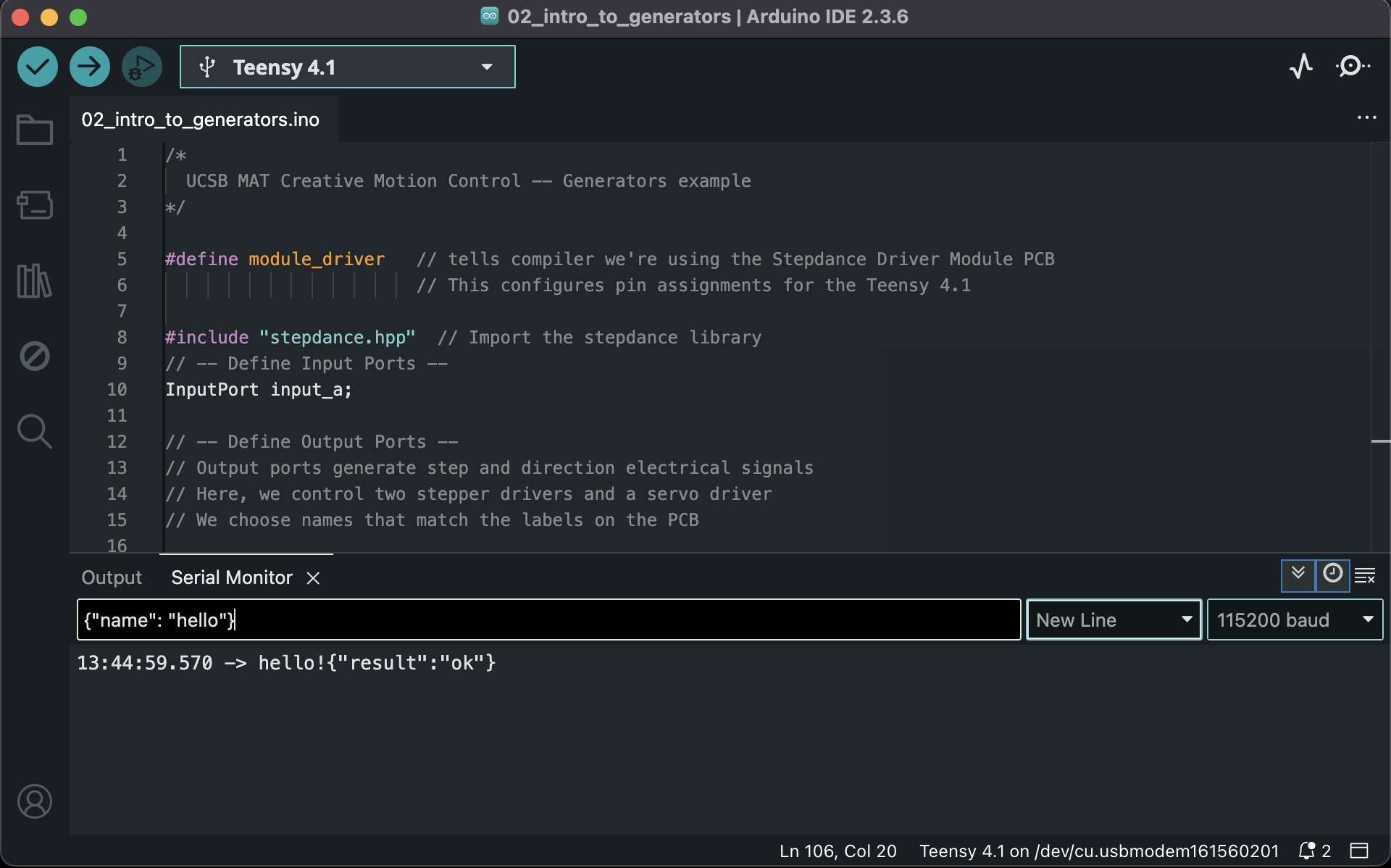This screenshot has height=868, width=1391.
Task: Open the Teensy 4.1 board selector dropdown
Action: 348,67
